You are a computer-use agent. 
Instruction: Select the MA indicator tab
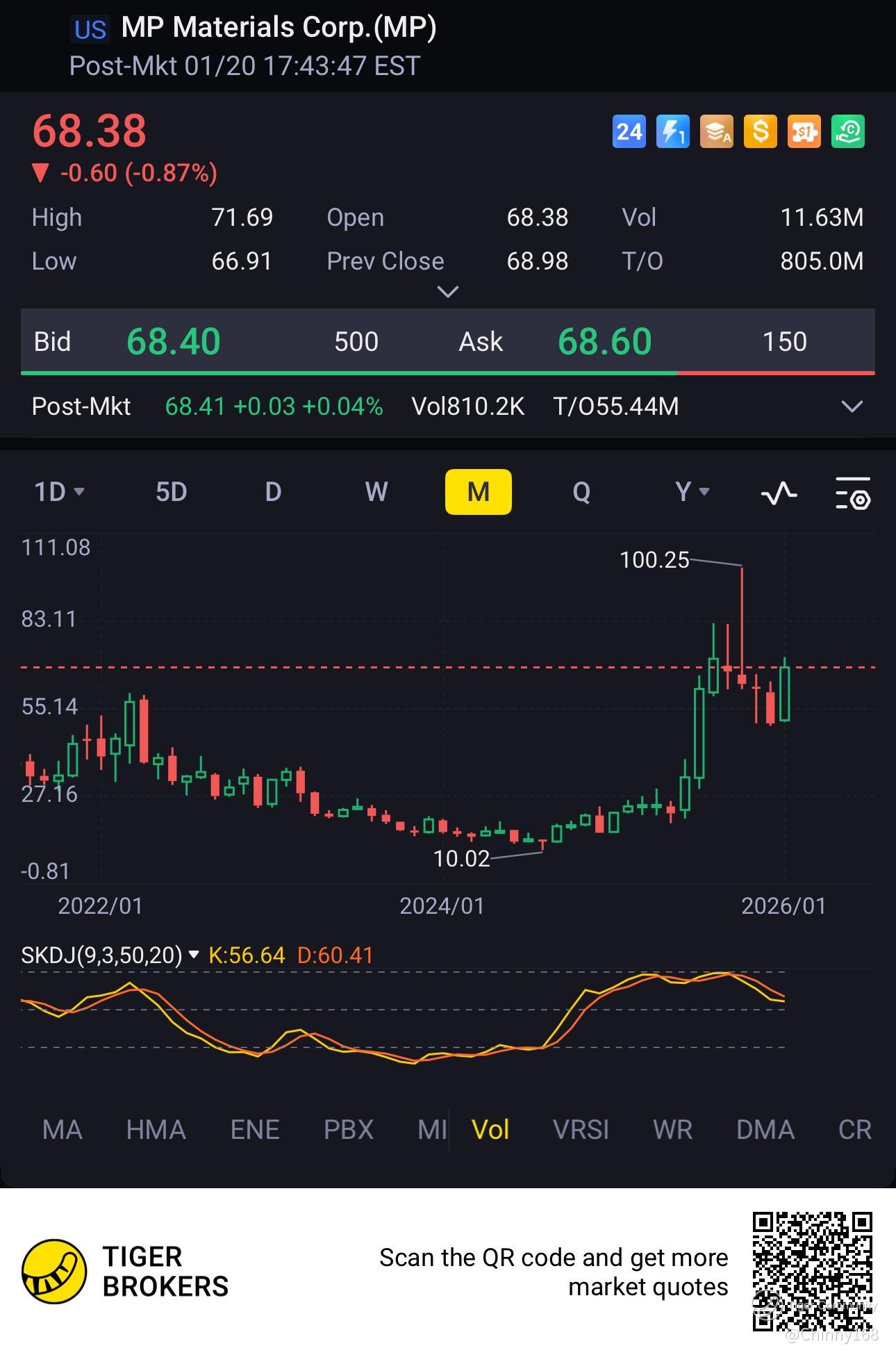(63, 1130)
